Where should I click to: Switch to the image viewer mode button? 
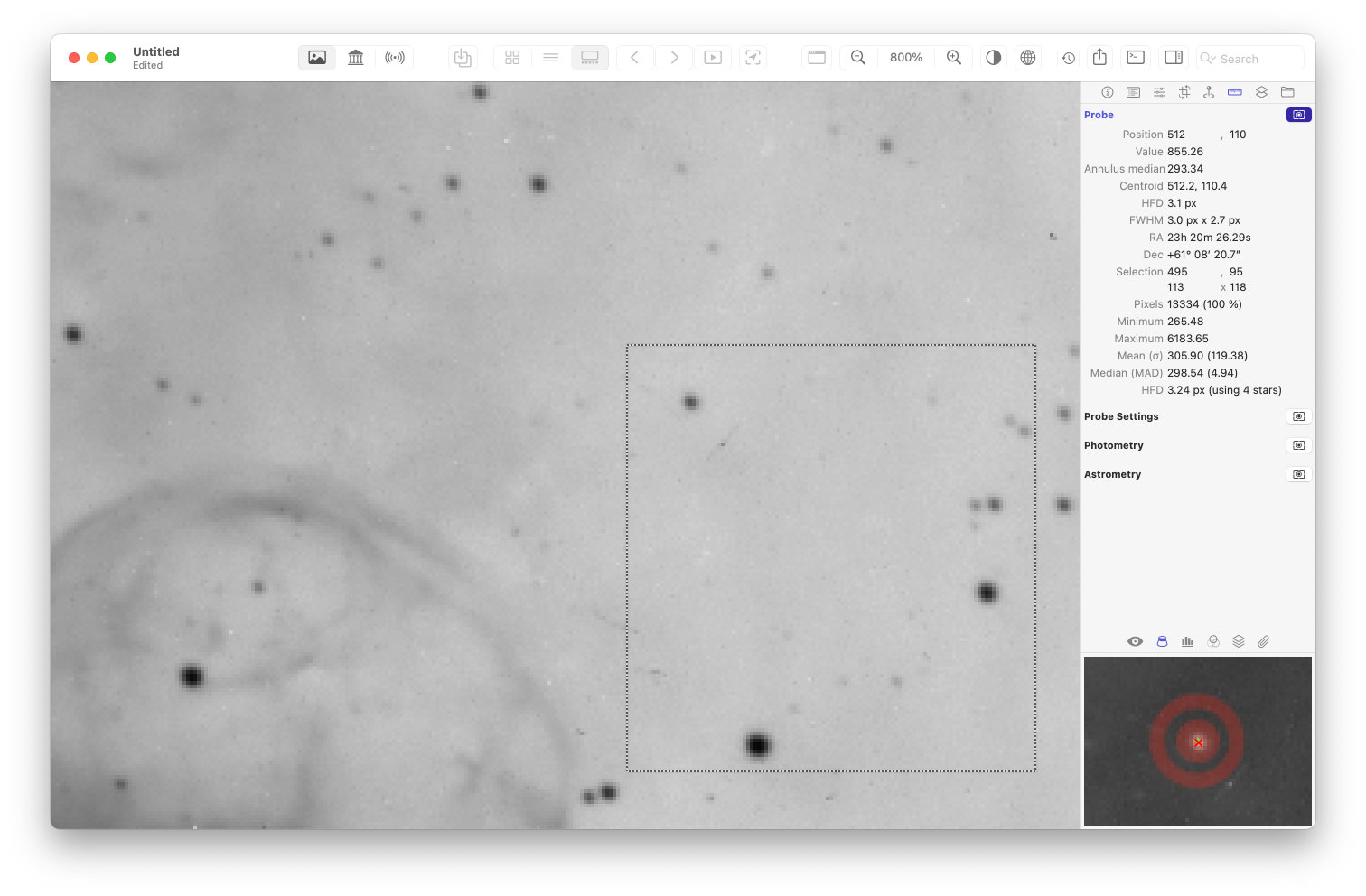(x=317, y=58)
